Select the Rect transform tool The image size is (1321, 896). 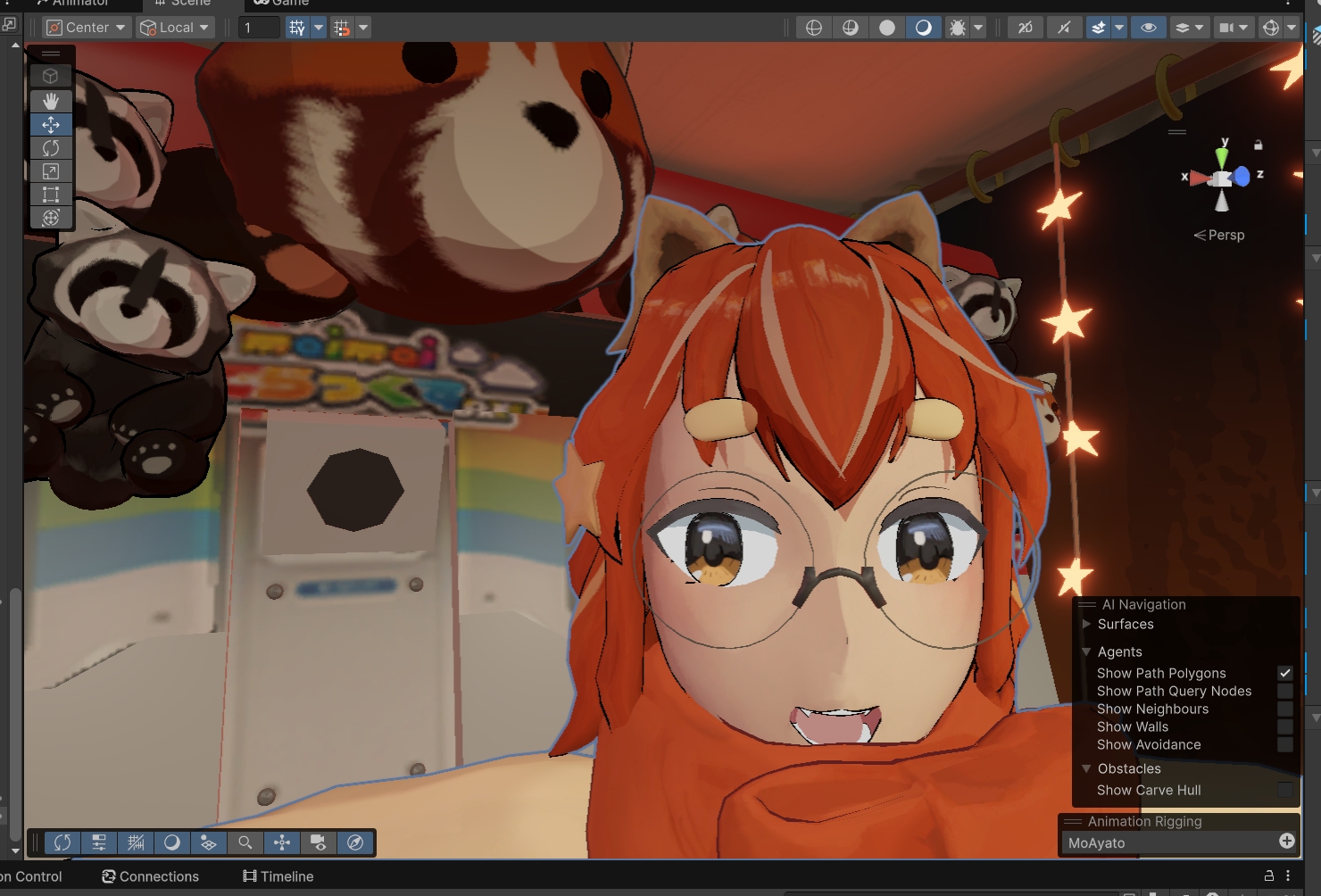point(51,195)
